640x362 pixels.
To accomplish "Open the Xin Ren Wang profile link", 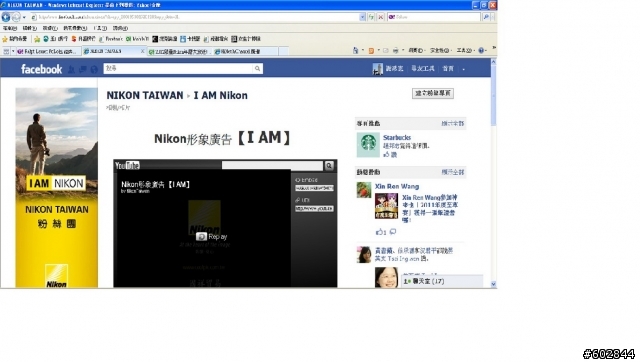I will [397, 187].
